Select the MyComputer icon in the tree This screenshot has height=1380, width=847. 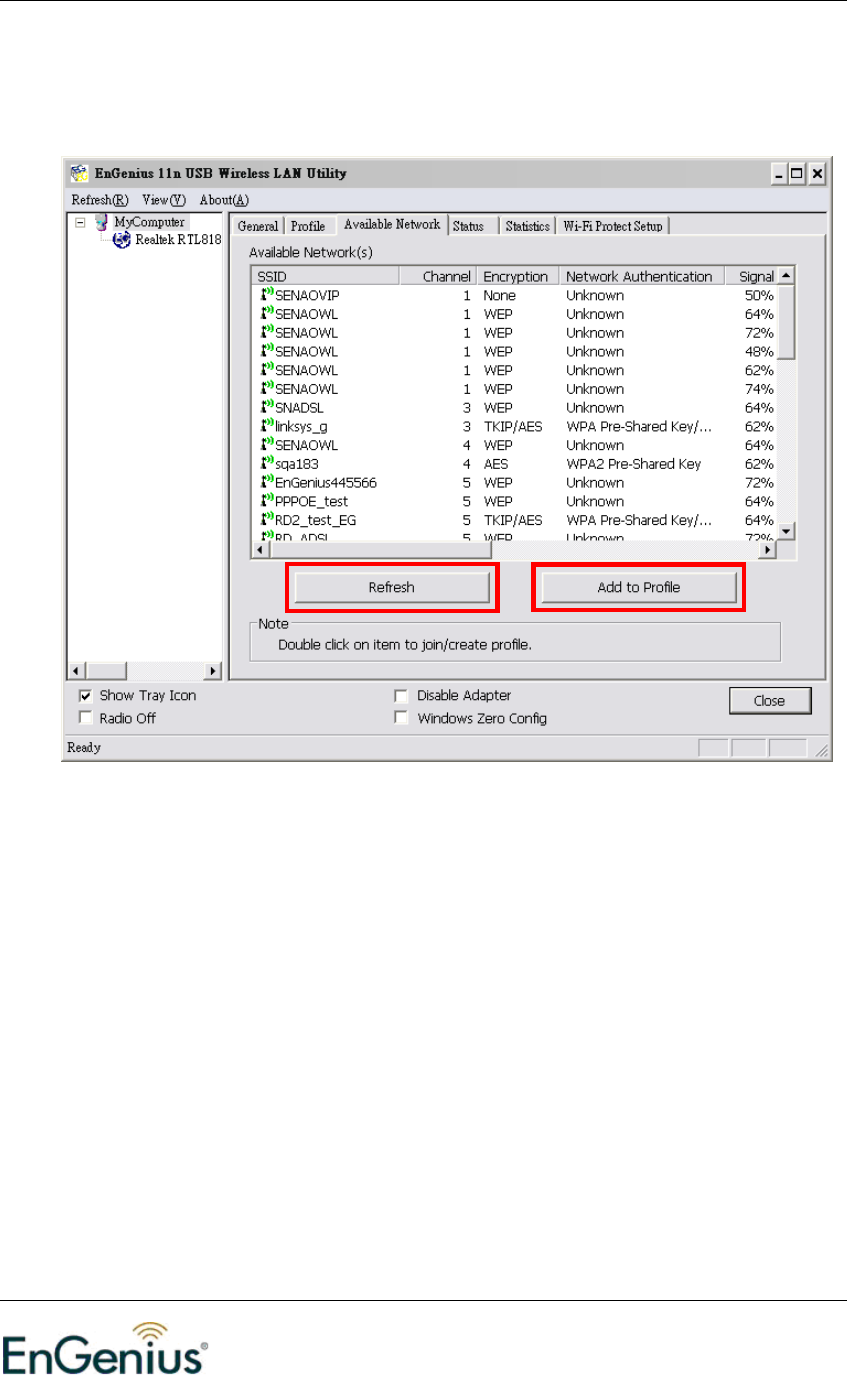click(x=101, y=222)
